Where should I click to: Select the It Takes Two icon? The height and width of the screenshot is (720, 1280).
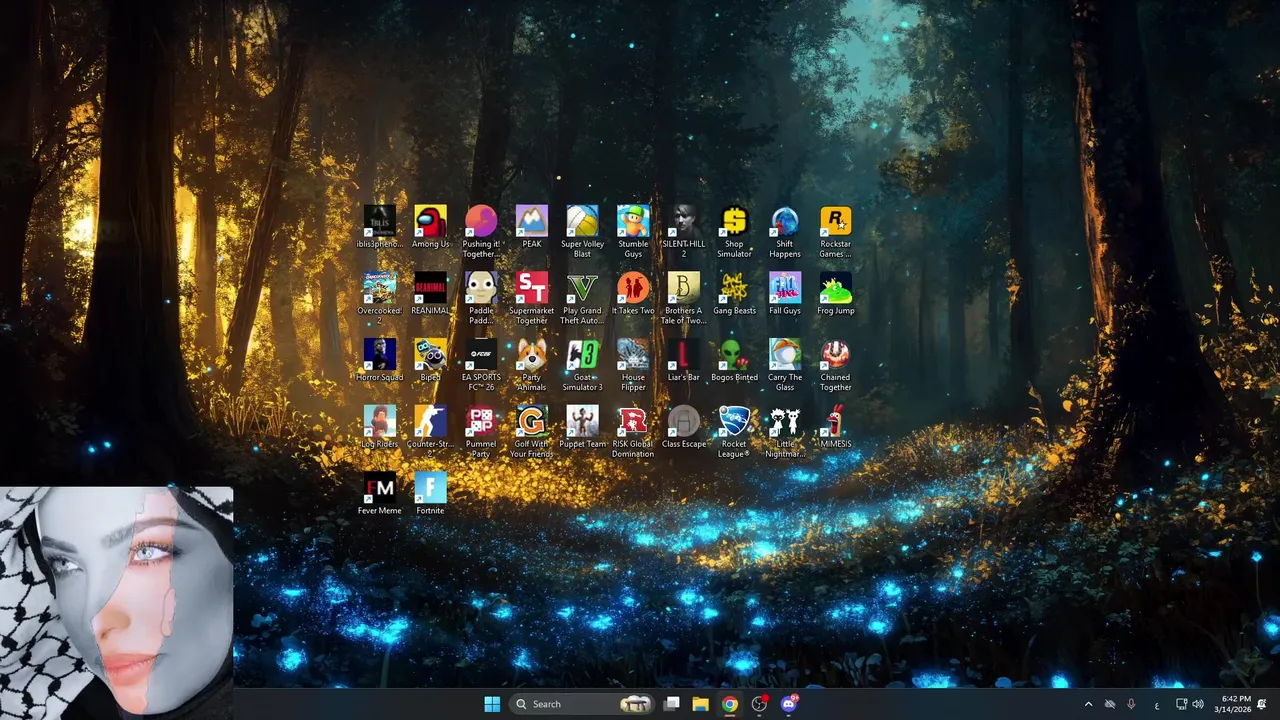(x=633, y=294)
